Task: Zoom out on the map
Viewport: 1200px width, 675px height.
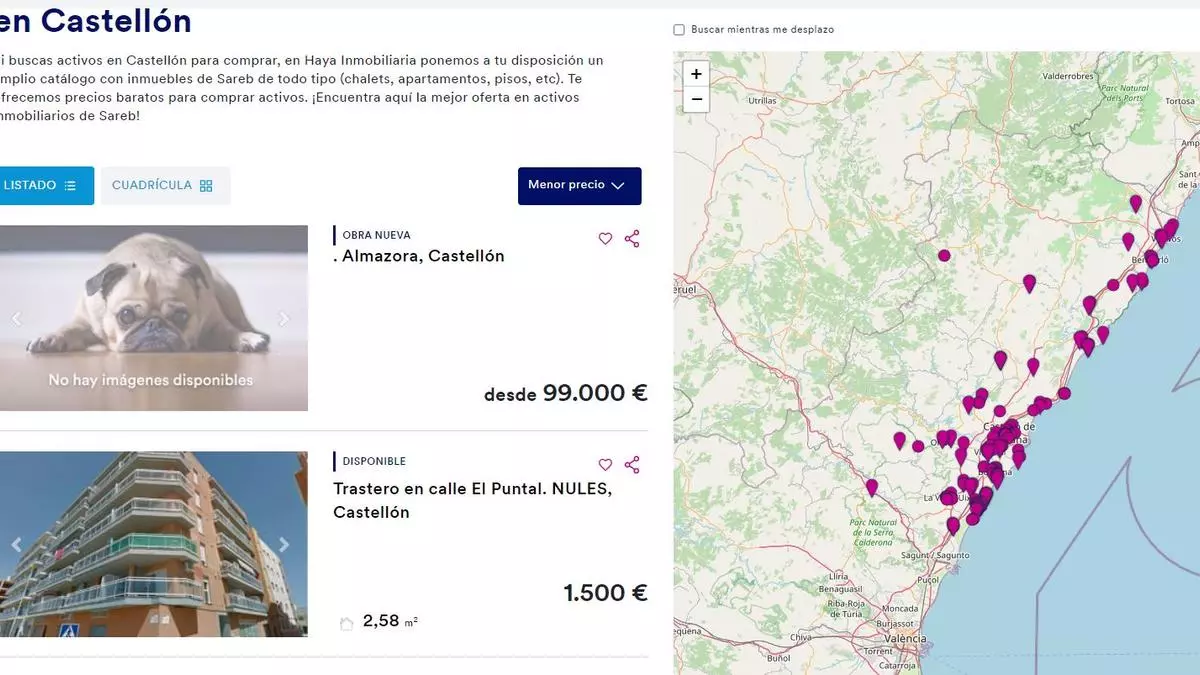Action: (696, 99)
